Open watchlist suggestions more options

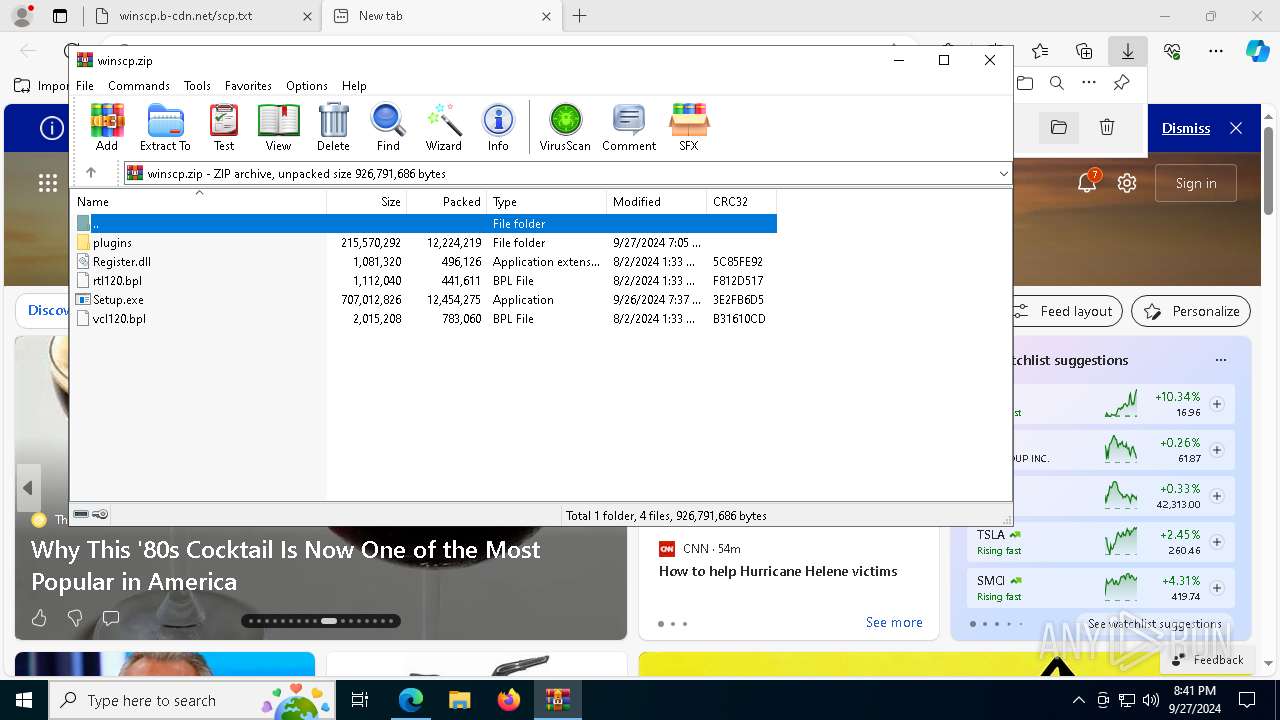coord(1220,360)
